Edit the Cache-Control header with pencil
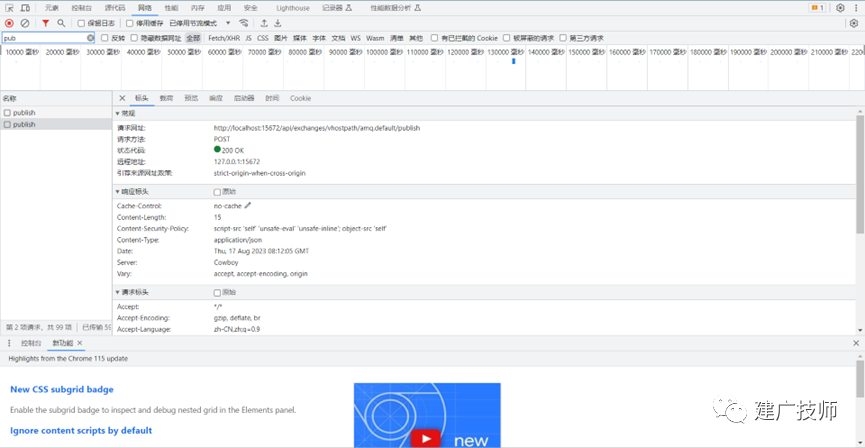Screen dimensions: 865x448 248,205
